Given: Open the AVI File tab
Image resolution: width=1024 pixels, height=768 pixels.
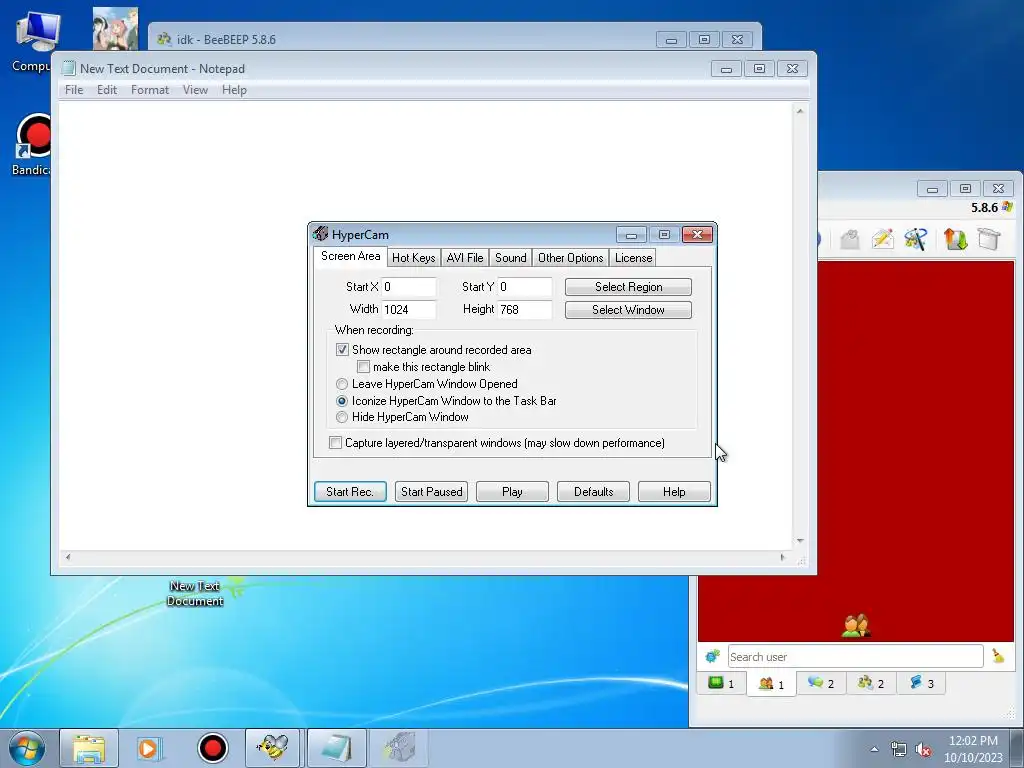Looking at the screenshot, I should click(465, 258).
